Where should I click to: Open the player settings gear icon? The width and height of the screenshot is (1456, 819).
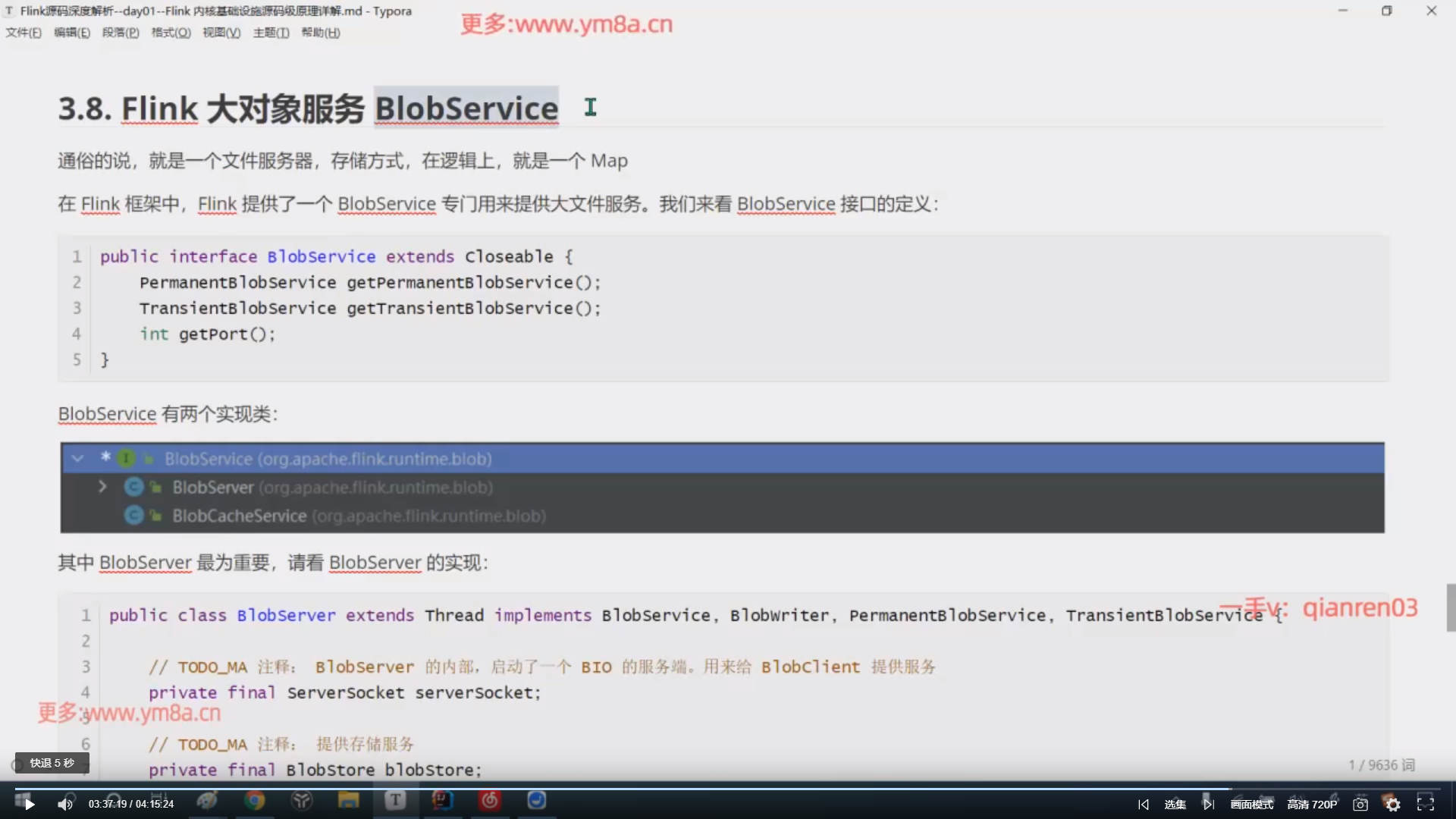(x=1392, y=805)
